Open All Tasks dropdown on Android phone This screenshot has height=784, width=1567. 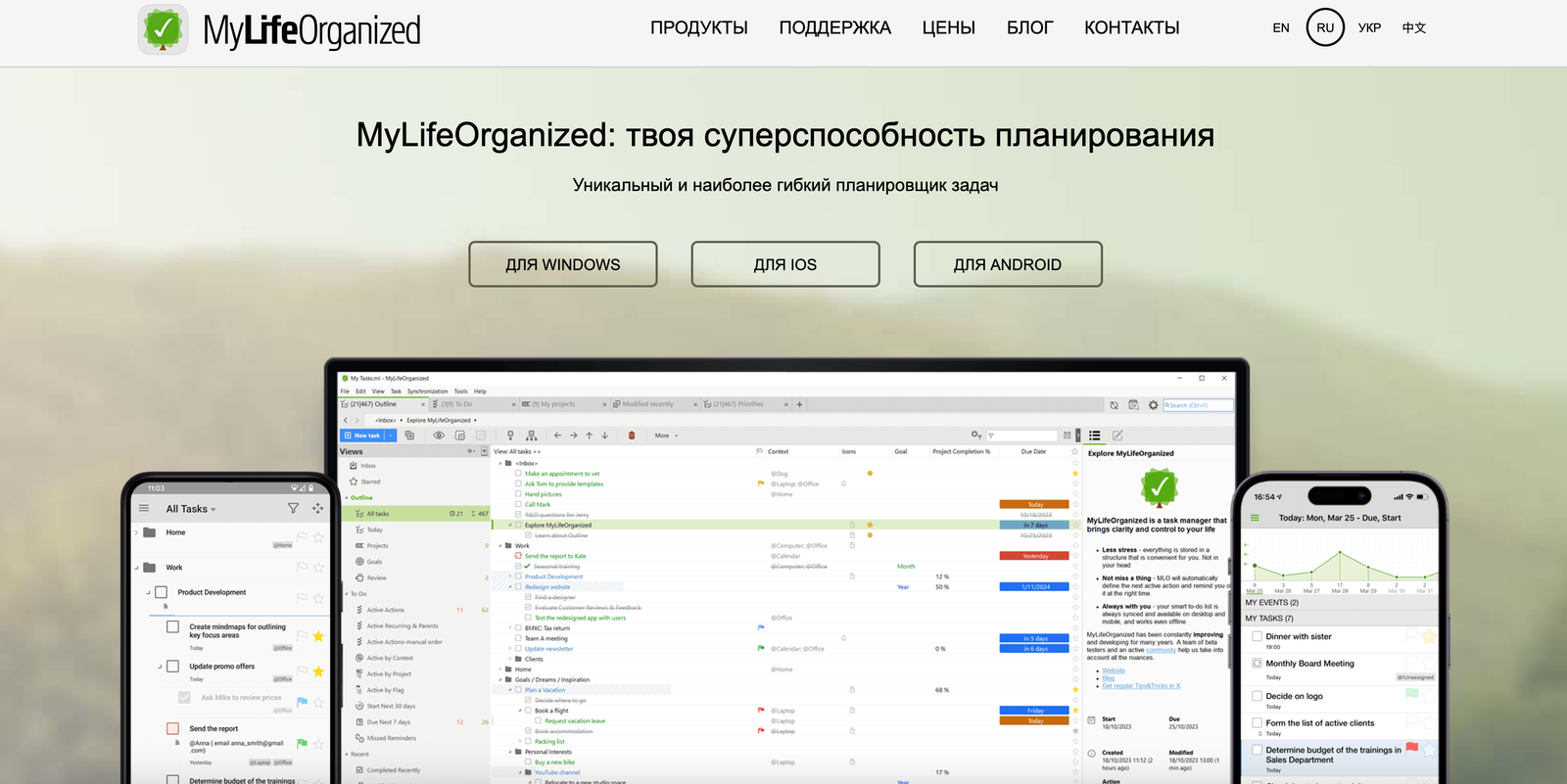pos(191,509)
